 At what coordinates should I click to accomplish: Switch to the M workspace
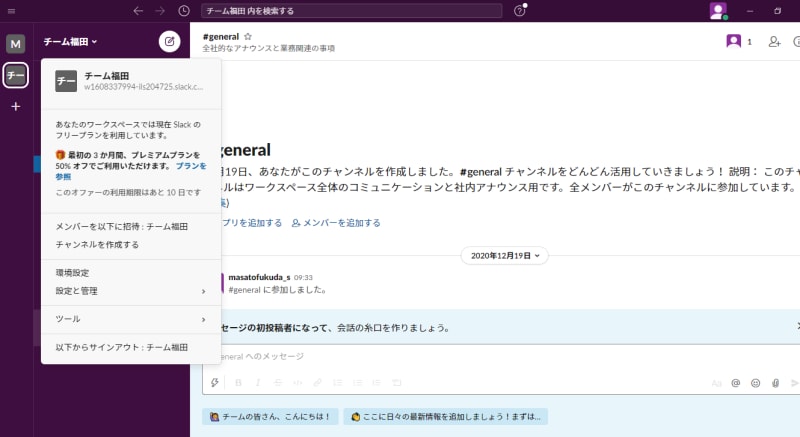point(16,44)
